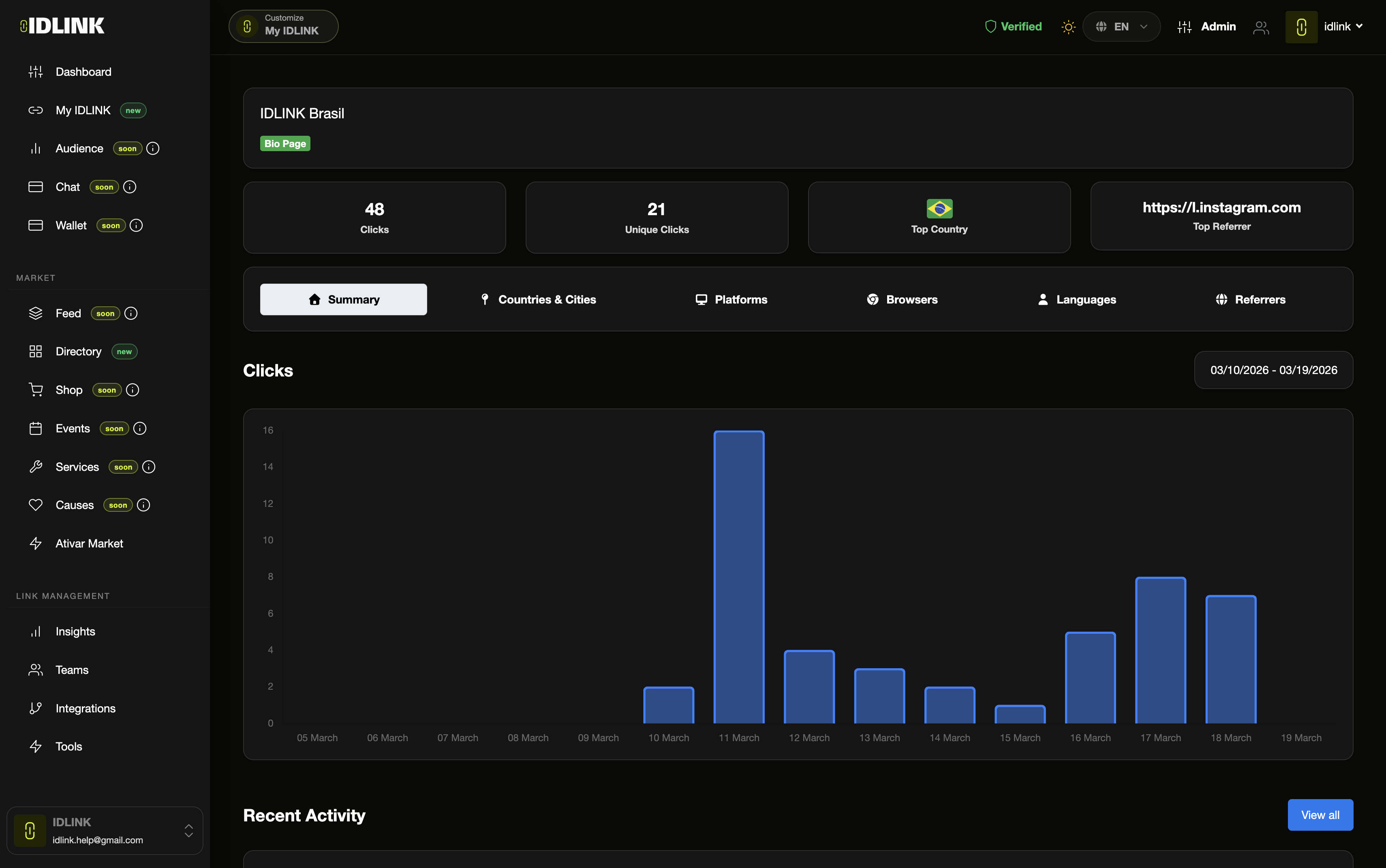
Task: Click the Audience info icon
Action: [x=153, y=149]
